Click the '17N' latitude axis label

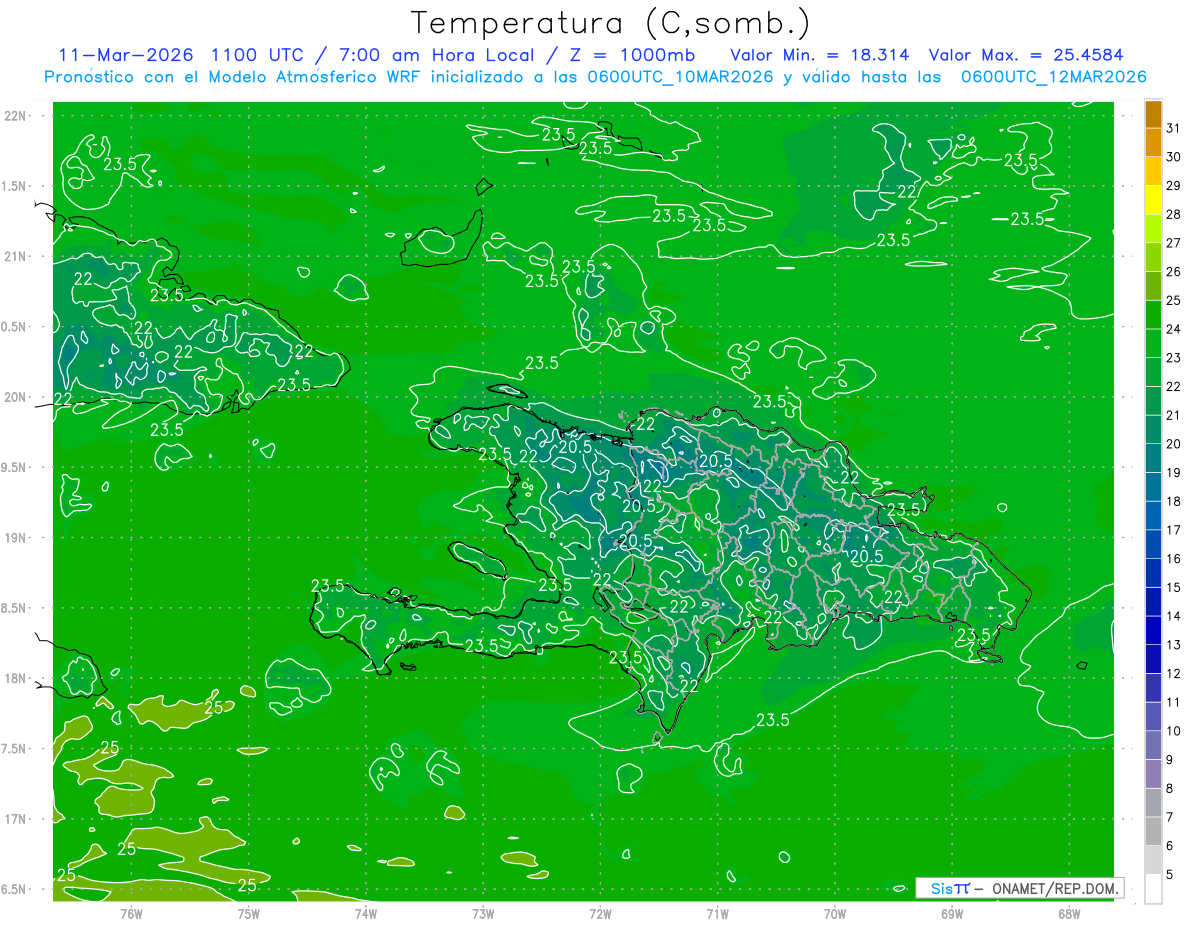pyautogui.click(x=17, y=819)
